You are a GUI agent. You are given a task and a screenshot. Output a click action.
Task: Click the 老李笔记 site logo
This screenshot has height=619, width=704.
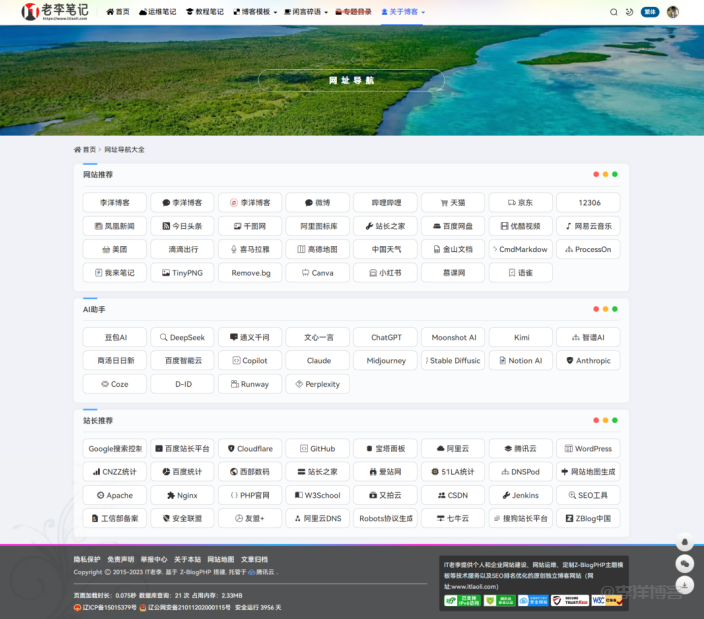pyautogui.click(x=55, y=12)
